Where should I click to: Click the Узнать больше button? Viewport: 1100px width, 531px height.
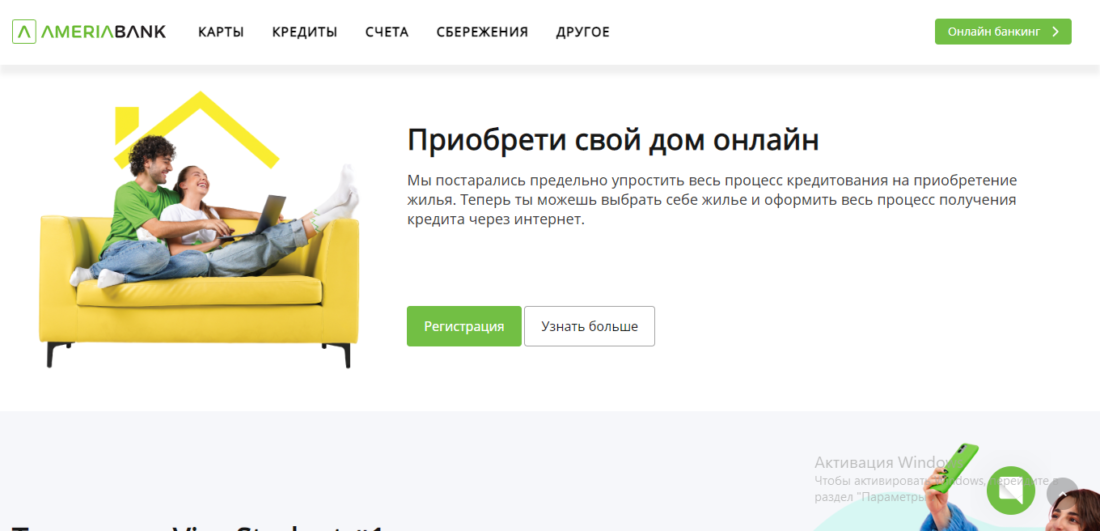click(589, 326)
